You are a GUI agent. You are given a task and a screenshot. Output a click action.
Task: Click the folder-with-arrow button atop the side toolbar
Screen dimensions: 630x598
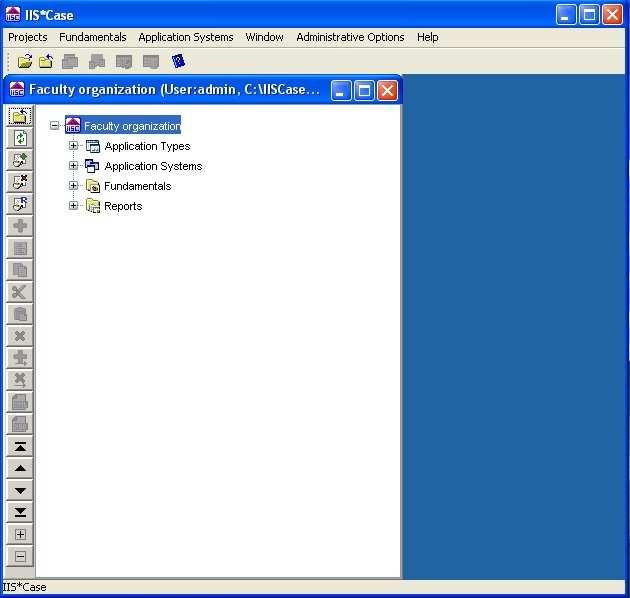(20, 117)
